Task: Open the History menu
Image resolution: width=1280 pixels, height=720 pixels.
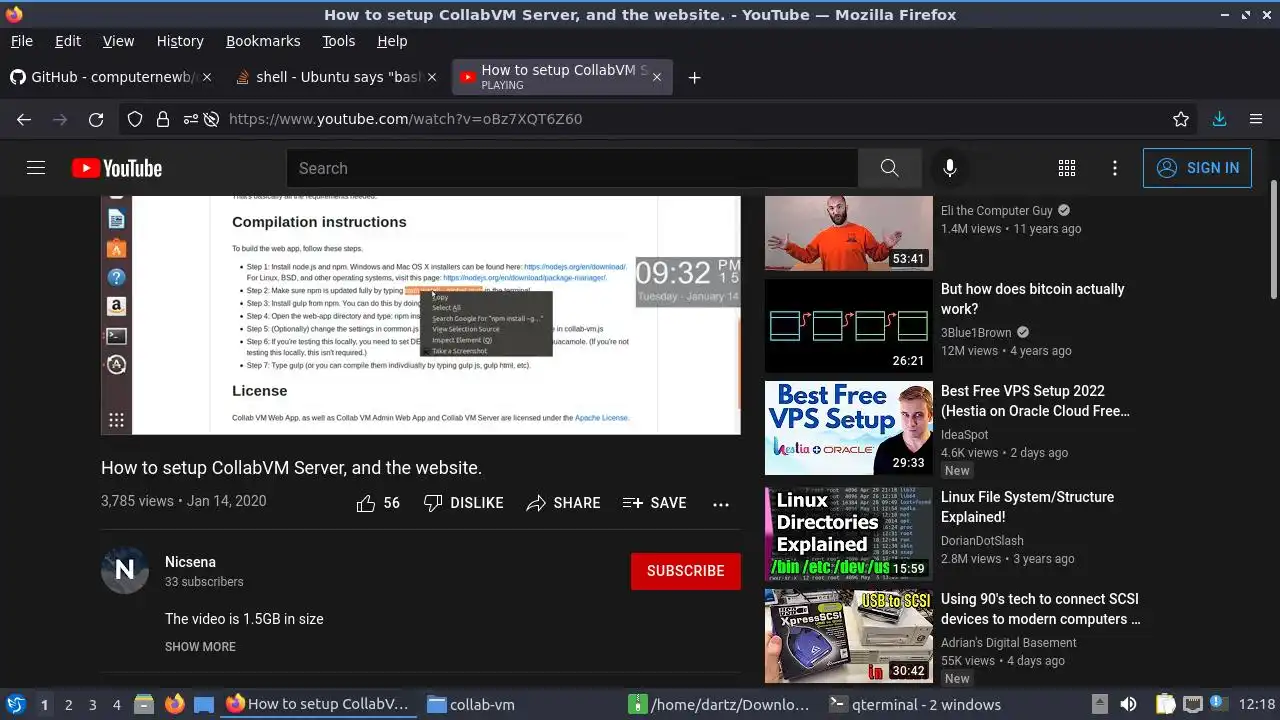Action: click(180, 41)
